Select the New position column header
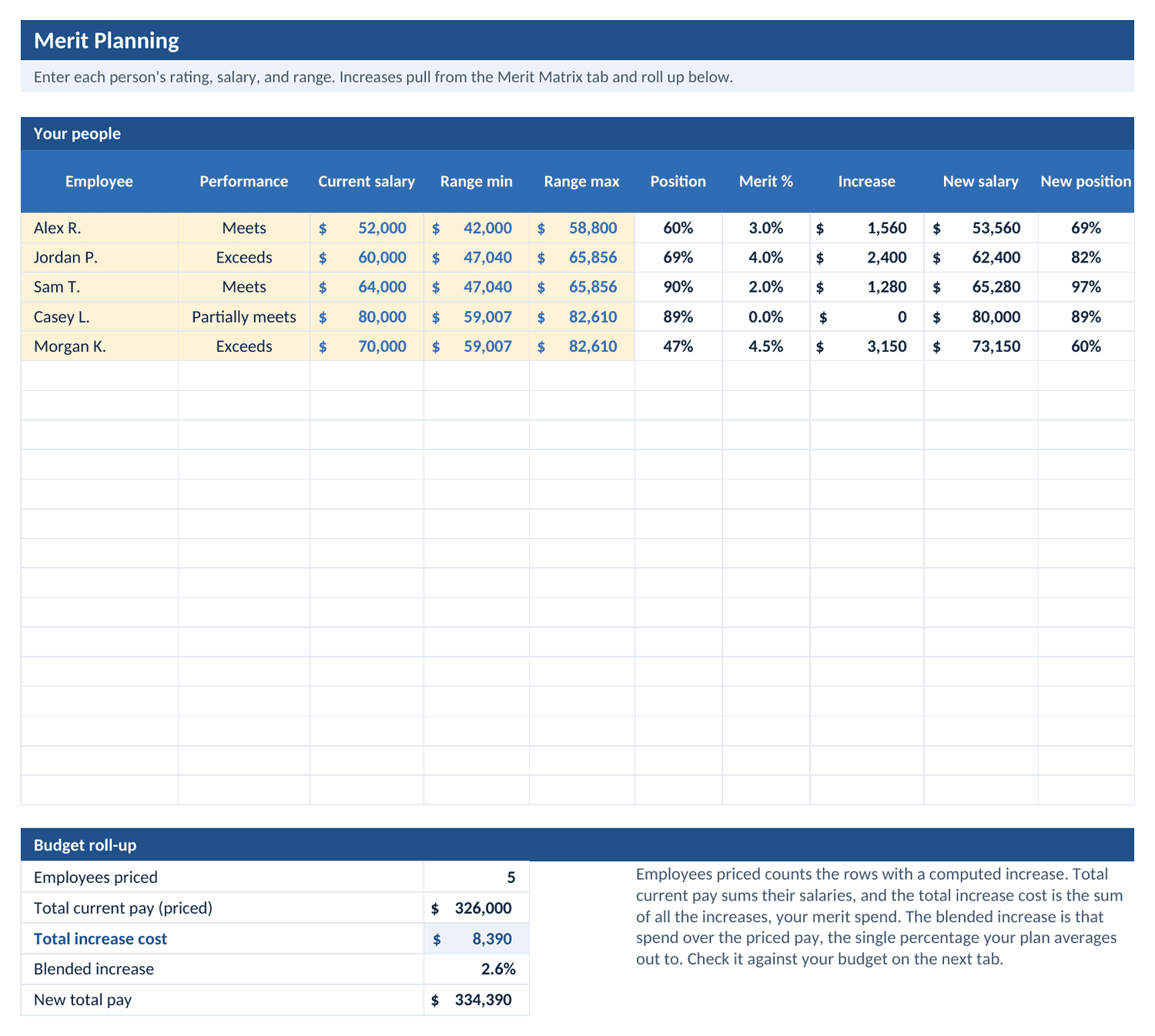The image size is (1155, 1036). pyautogui.click(x=1086, y=182)
